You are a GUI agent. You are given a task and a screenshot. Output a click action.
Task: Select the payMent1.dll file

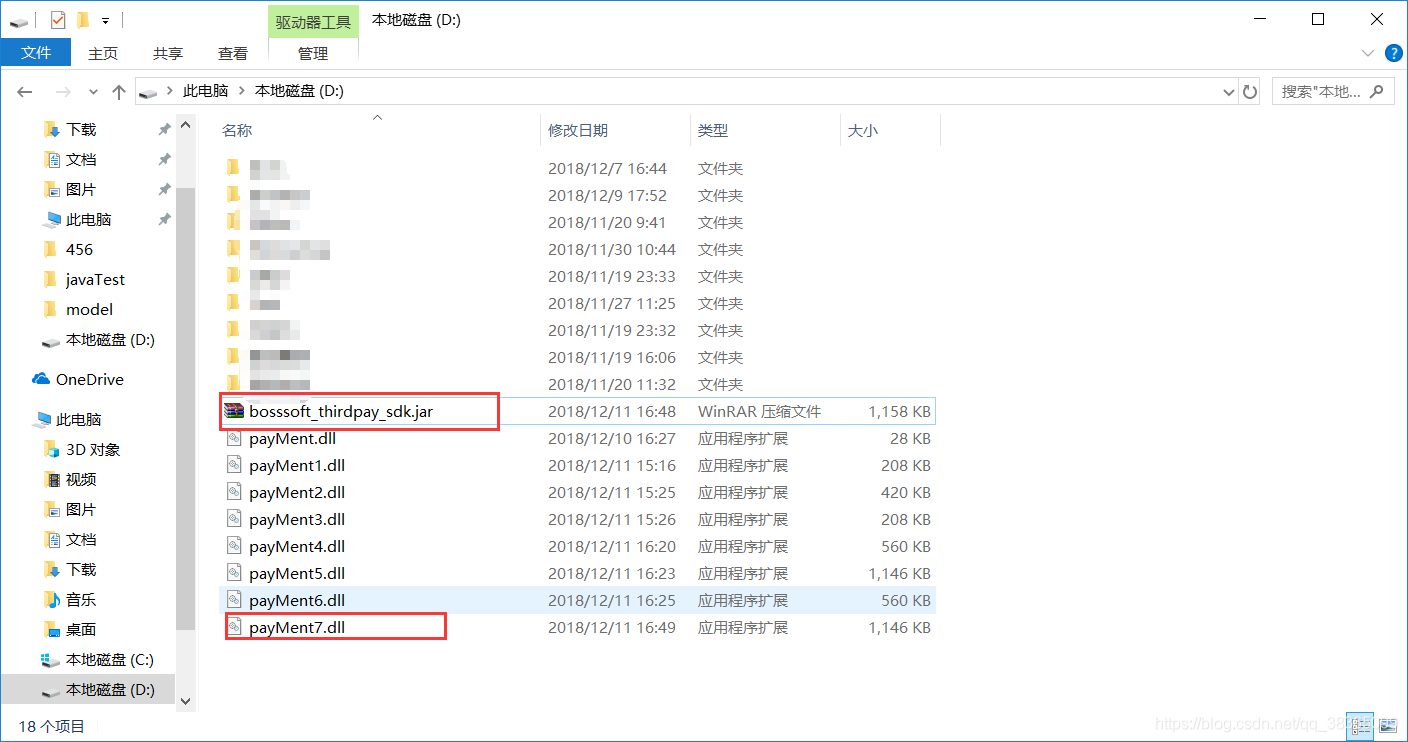(297, 465)
